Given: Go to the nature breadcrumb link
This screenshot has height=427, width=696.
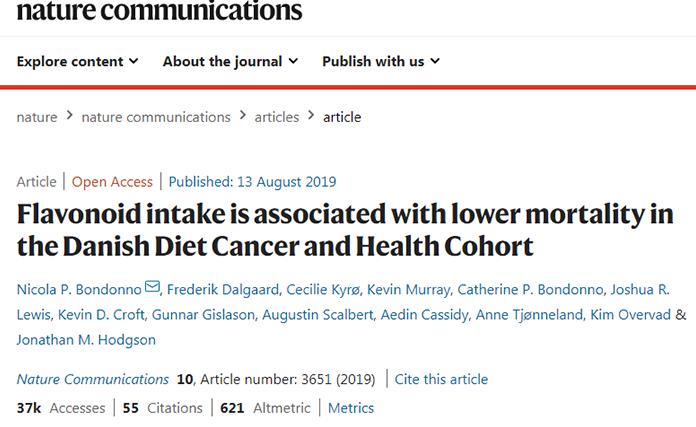Looking at the screenshot, I should pyautogui.click(x=37, y=117).
